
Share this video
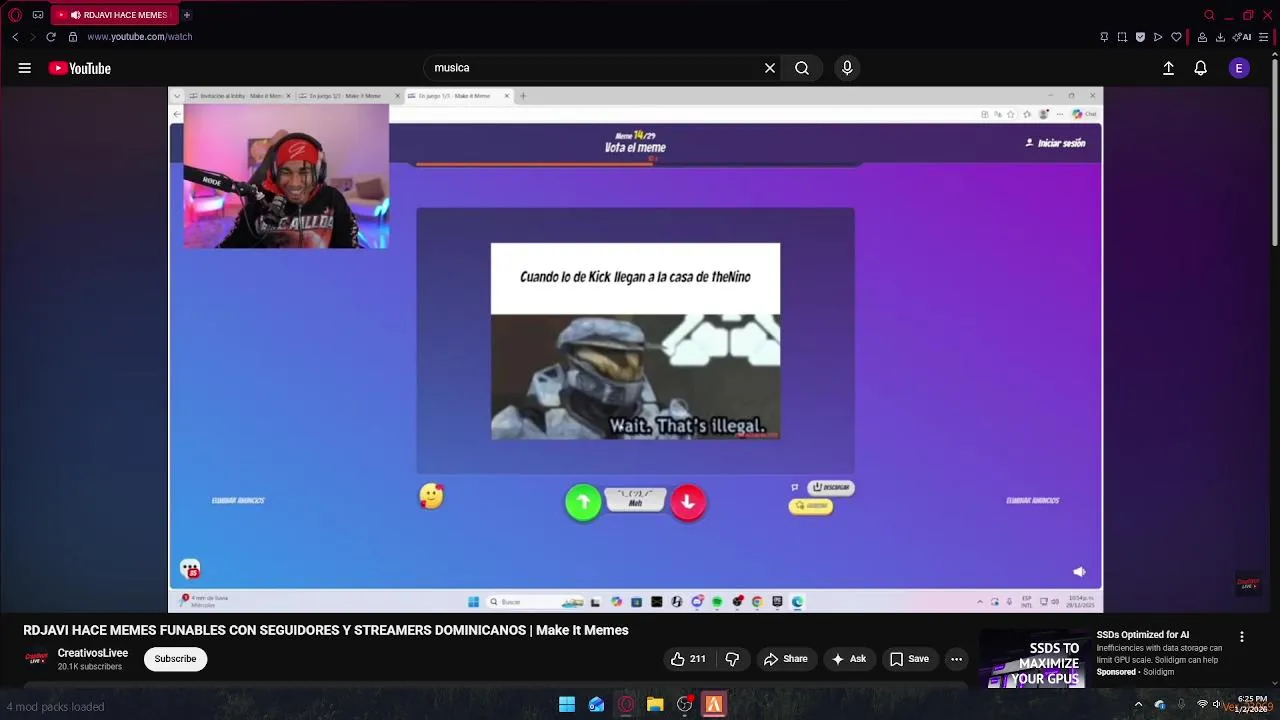coord(785,659)
